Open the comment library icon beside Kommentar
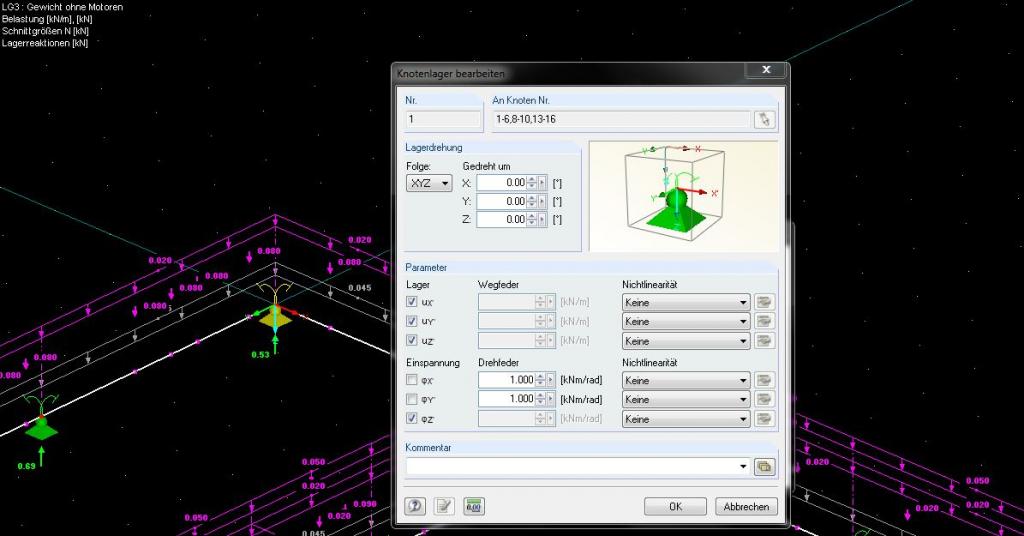The height and width of the screenshot is (536, 1024). 764,467
